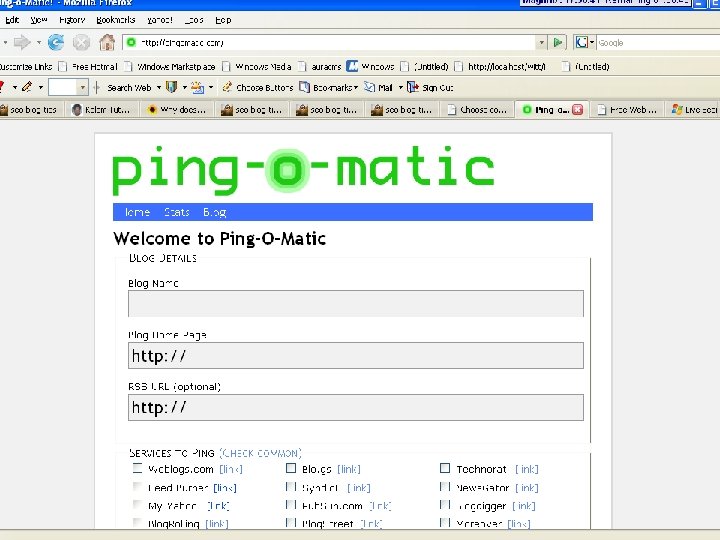Click the Sign Out icon
The width and height of the screenshot is (720, 540).
[413, 87]
